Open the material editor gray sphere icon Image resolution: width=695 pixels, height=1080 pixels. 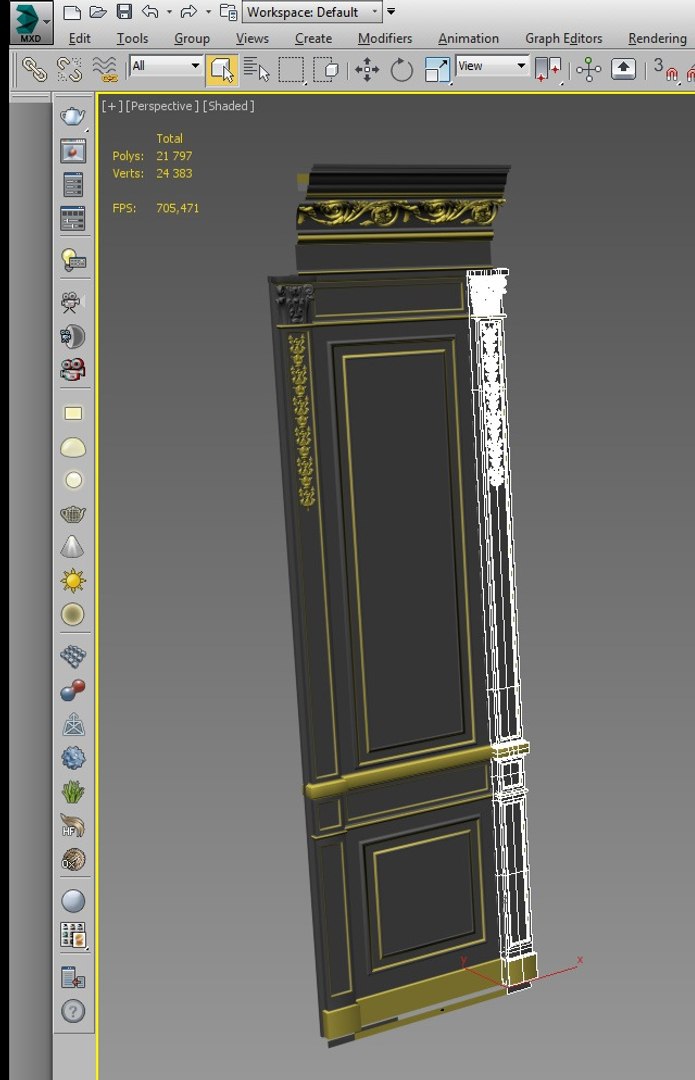(x=73, y=901)
